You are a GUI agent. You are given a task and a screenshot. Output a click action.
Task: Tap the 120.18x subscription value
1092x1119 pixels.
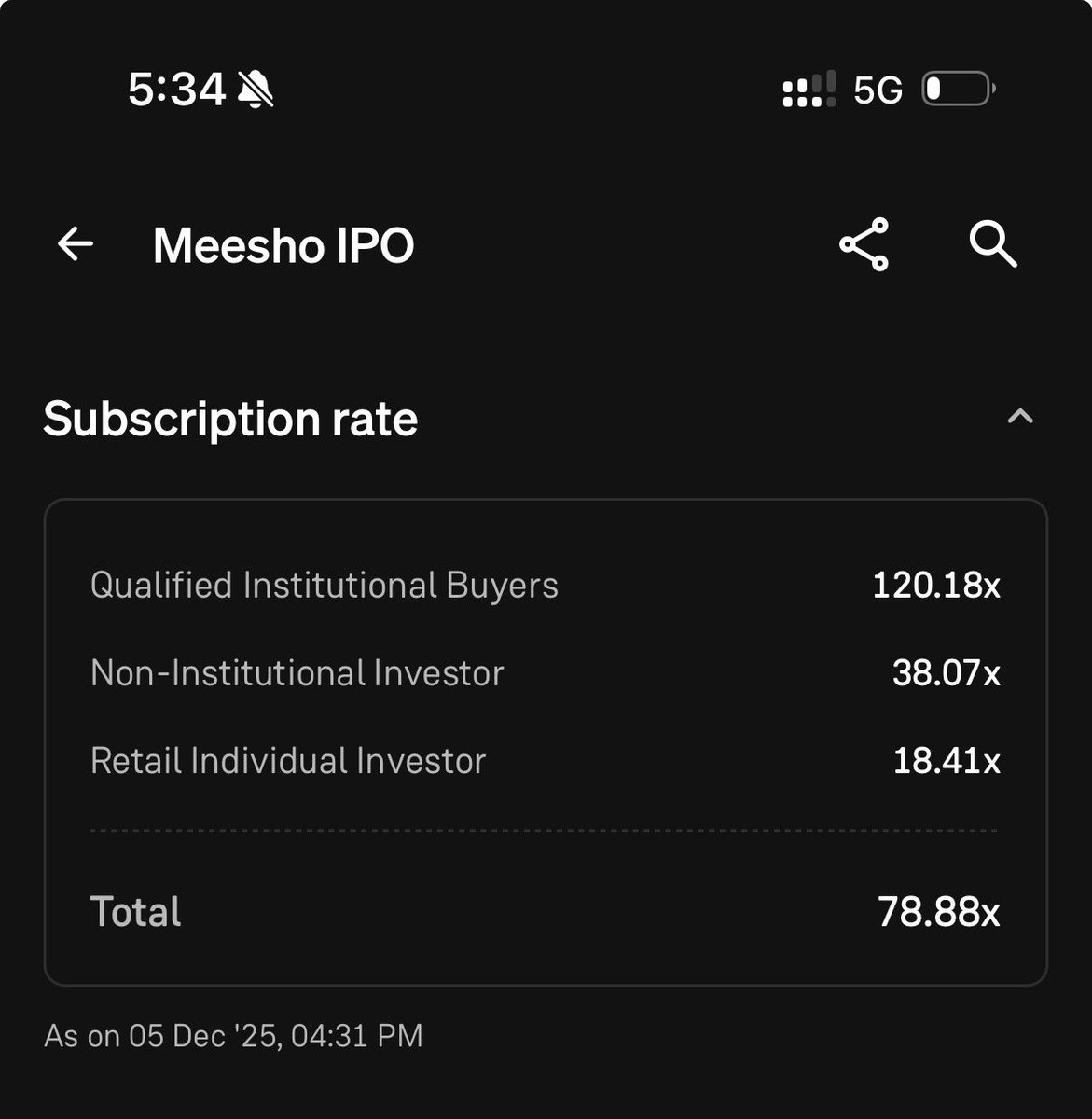pyautogui.click(x=936, y=586)
